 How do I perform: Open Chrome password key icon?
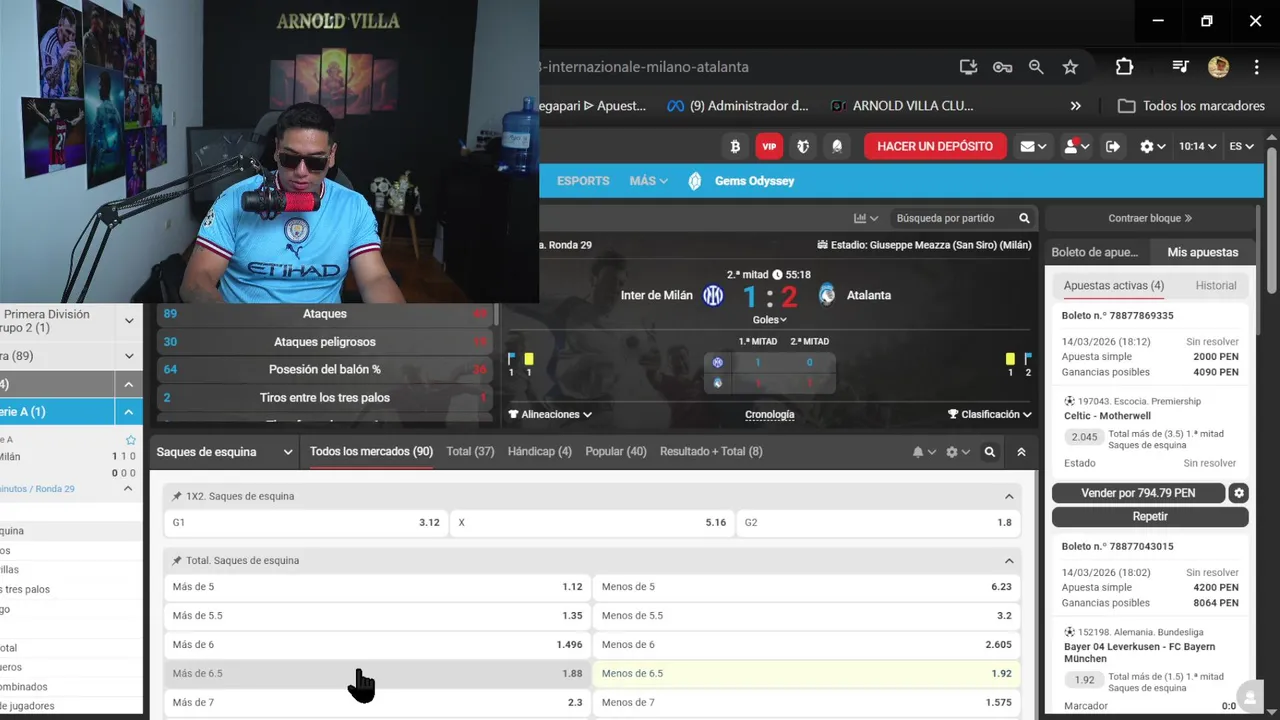click(1002, 67)
